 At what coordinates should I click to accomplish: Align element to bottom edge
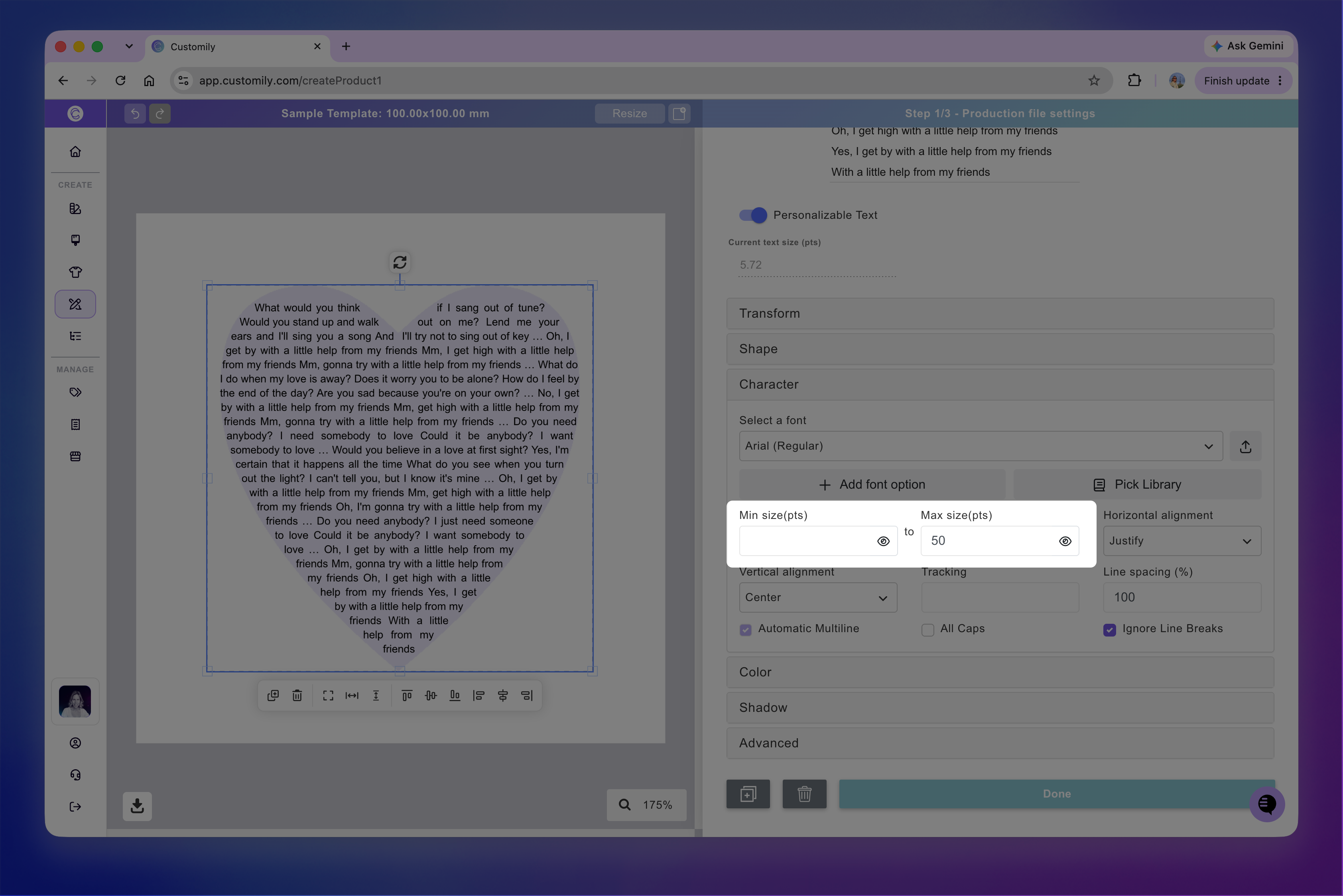455,696
